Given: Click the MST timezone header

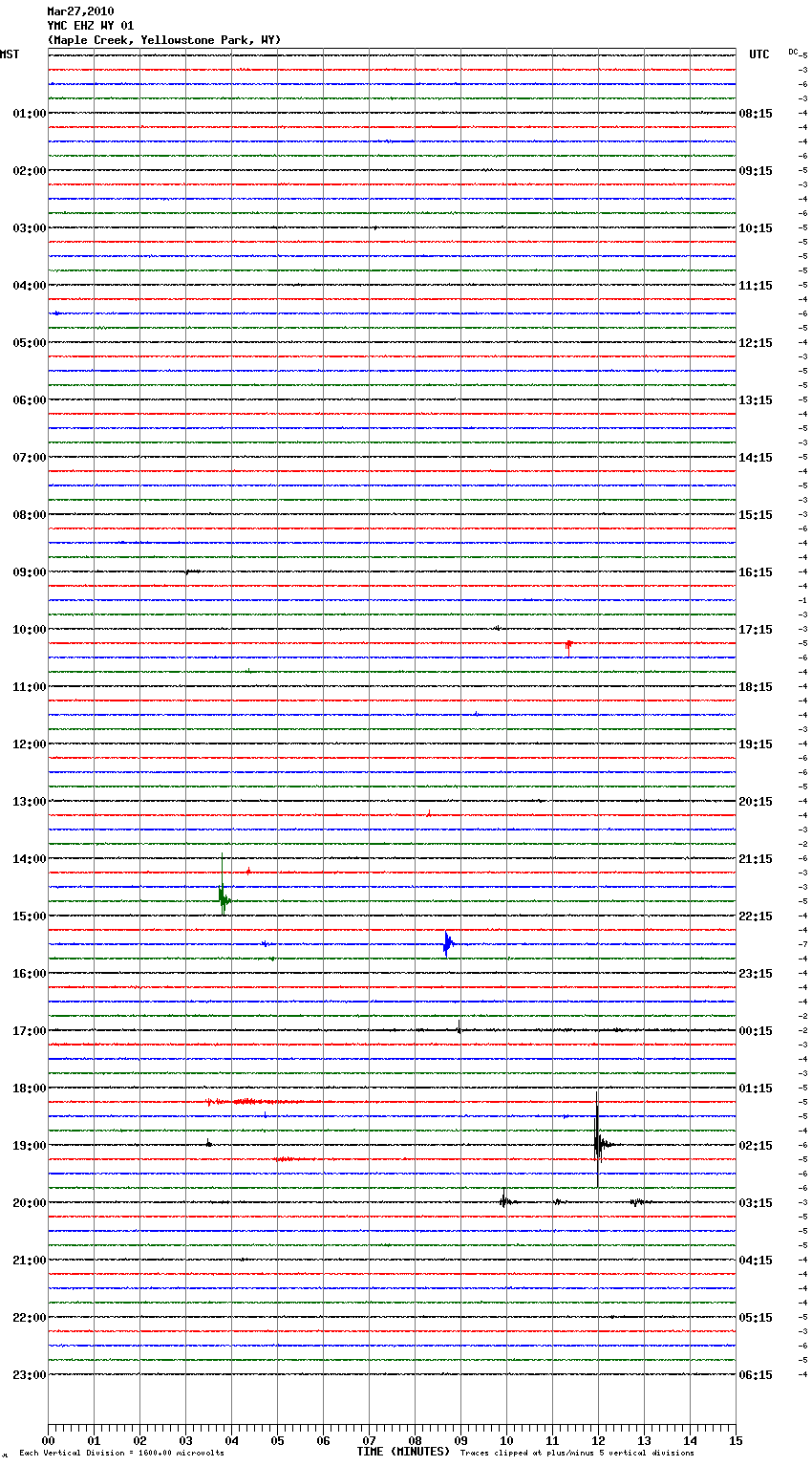Looking at the screenshot, I should pyautogui.click(x=10, y=54).
